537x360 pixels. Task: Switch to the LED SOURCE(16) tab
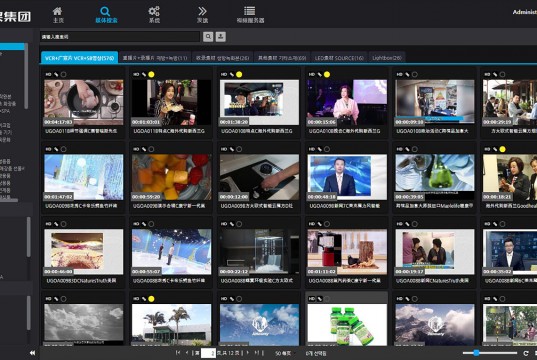(339, 58)
